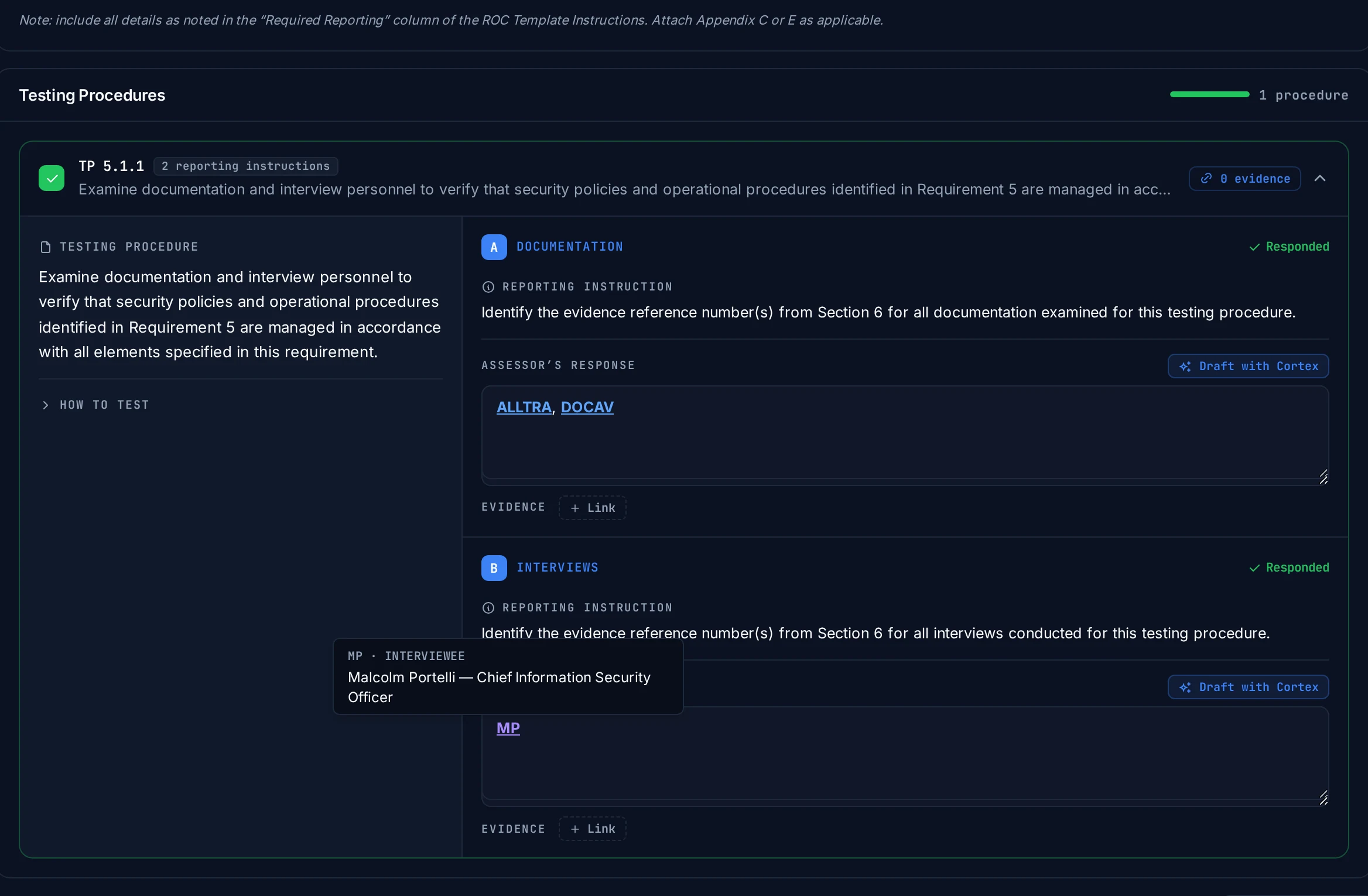Click the plus icon in Interviews' Link button

(x=575, y=829)
